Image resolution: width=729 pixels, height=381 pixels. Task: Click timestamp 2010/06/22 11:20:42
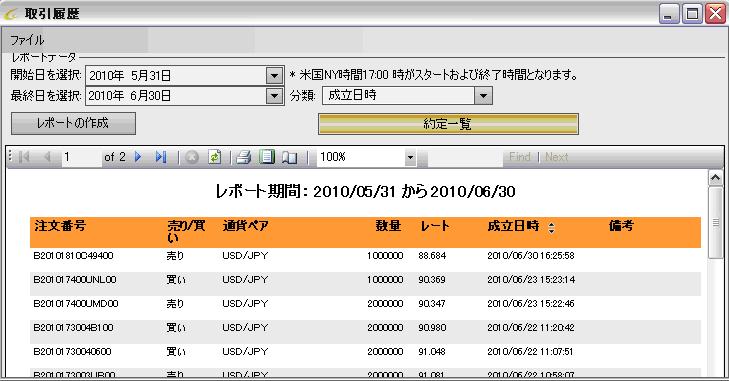pyautogui.click(x=531, y=328)
